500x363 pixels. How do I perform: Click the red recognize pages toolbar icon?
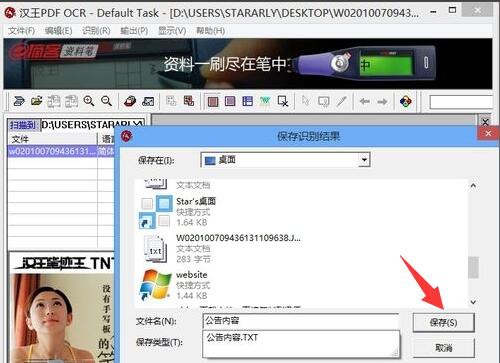click(189, 101)
